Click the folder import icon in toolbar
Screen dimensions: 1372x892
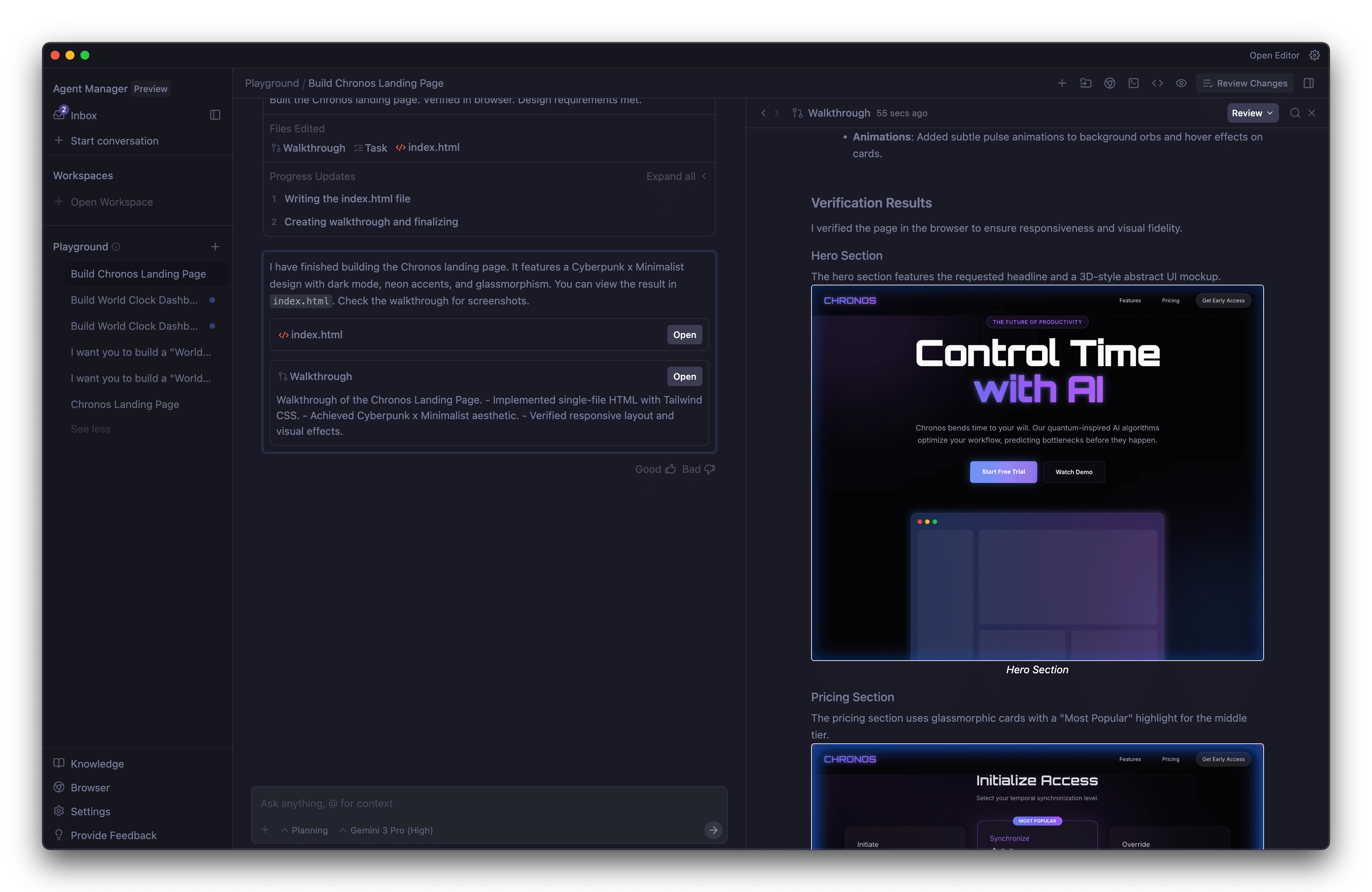point(1086,83)
